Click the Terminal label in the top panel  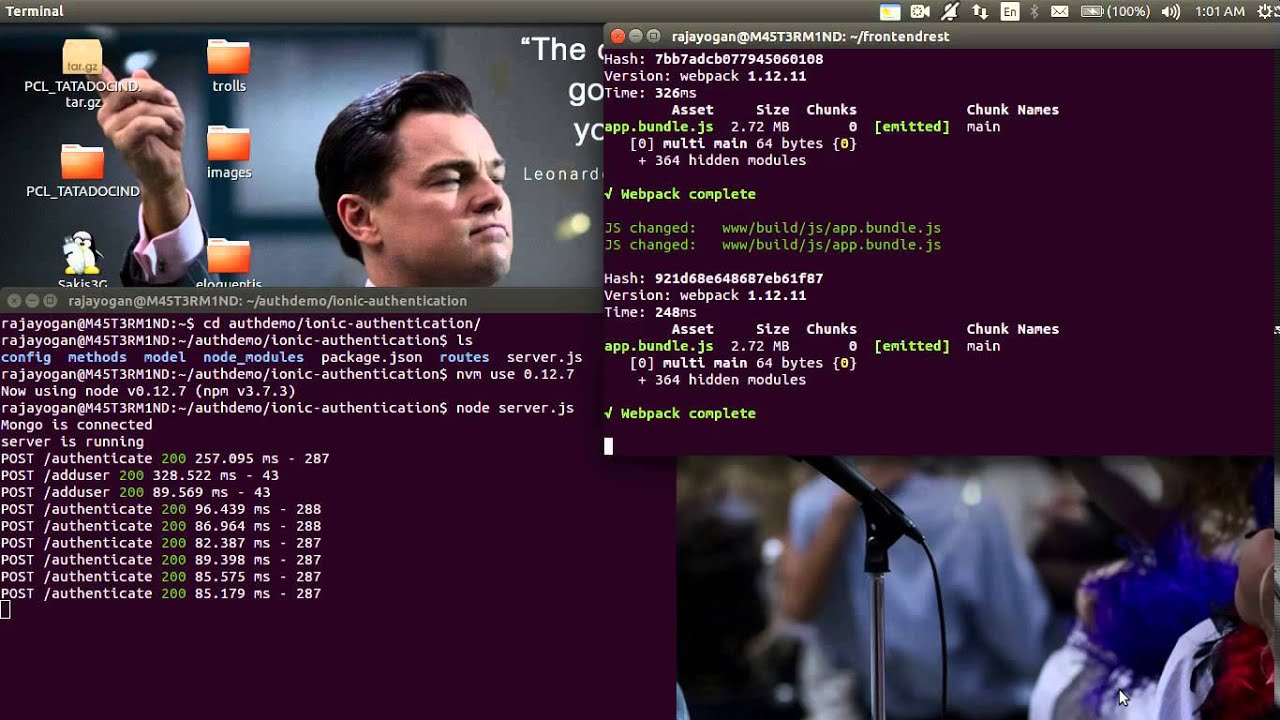pos(35,11)
